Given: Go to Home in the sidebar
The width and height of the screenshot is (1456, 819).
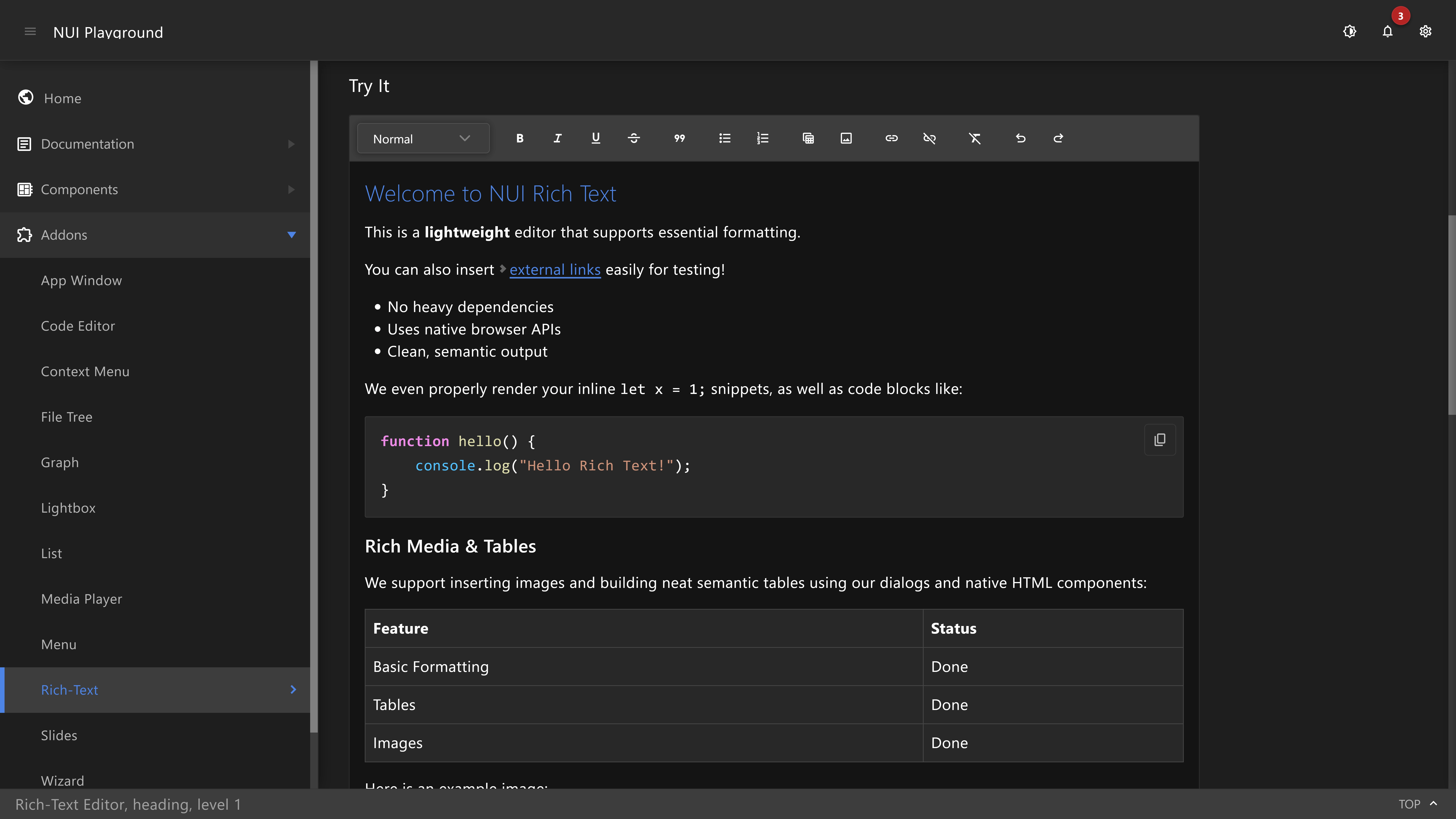Looking at the screenshot, I should [x=155, y=98].
